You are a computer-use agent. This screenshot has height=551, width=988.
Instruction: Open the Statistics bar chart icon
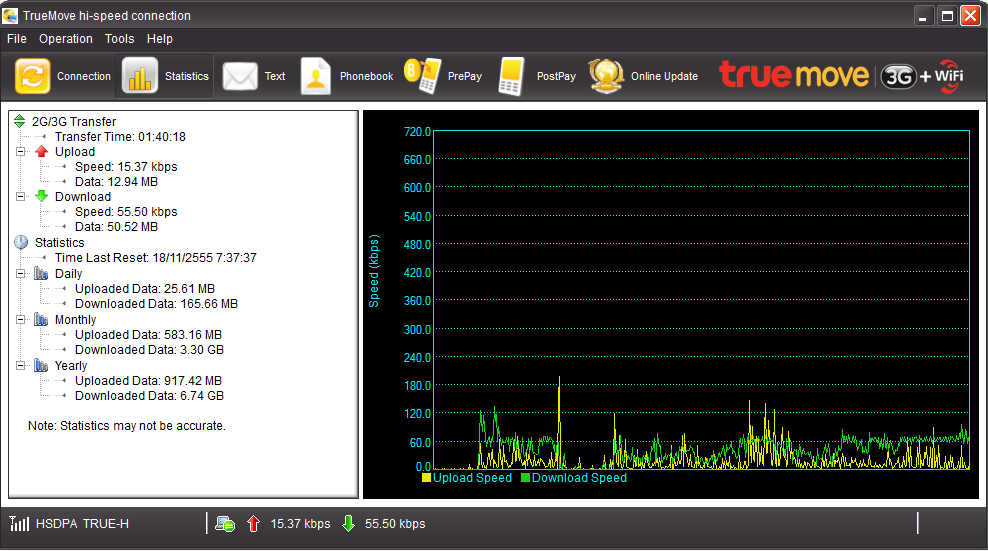click(140, 76)
